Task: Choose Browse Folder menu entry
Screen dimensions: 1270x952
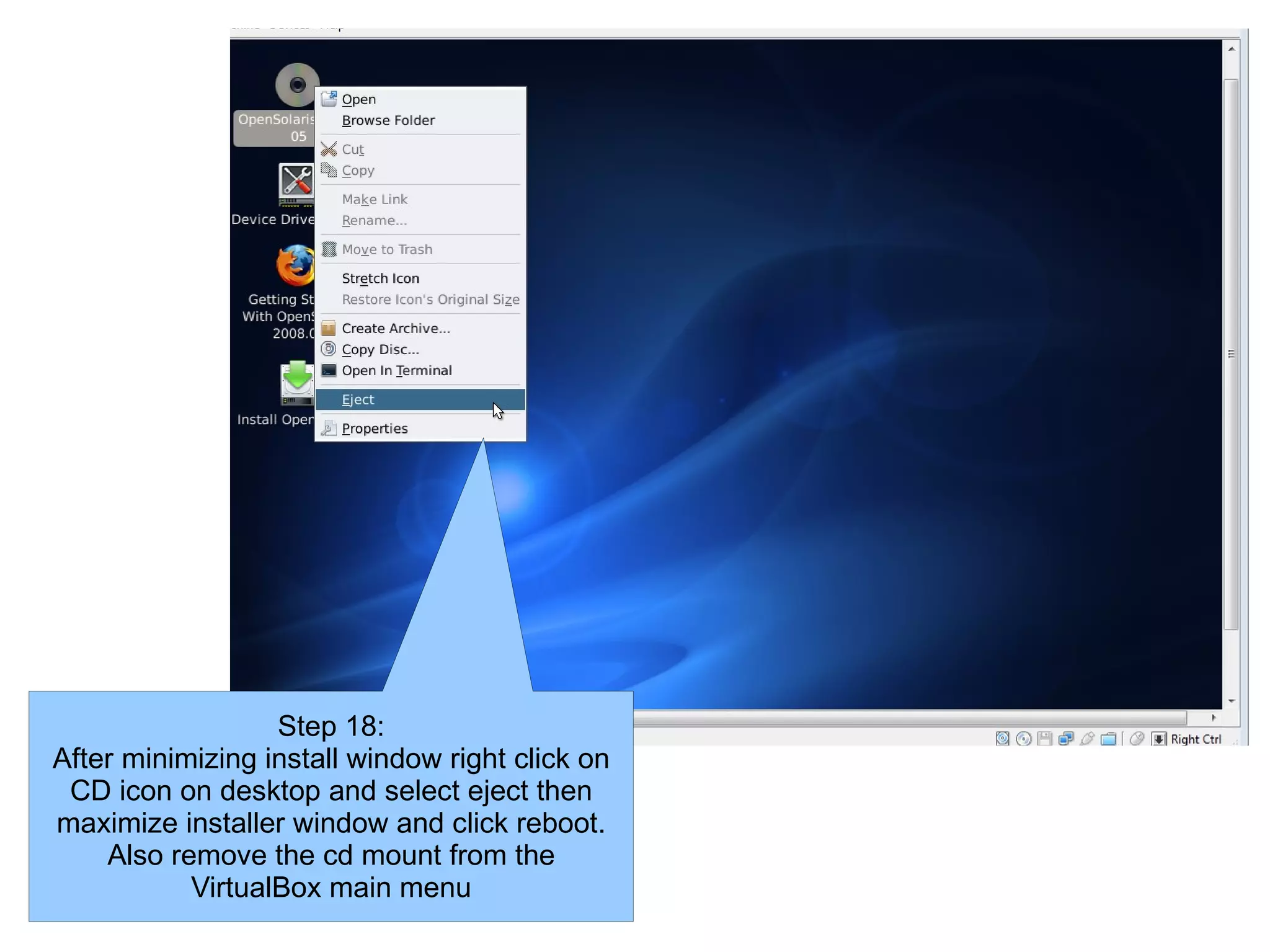Action: [420, 120]
